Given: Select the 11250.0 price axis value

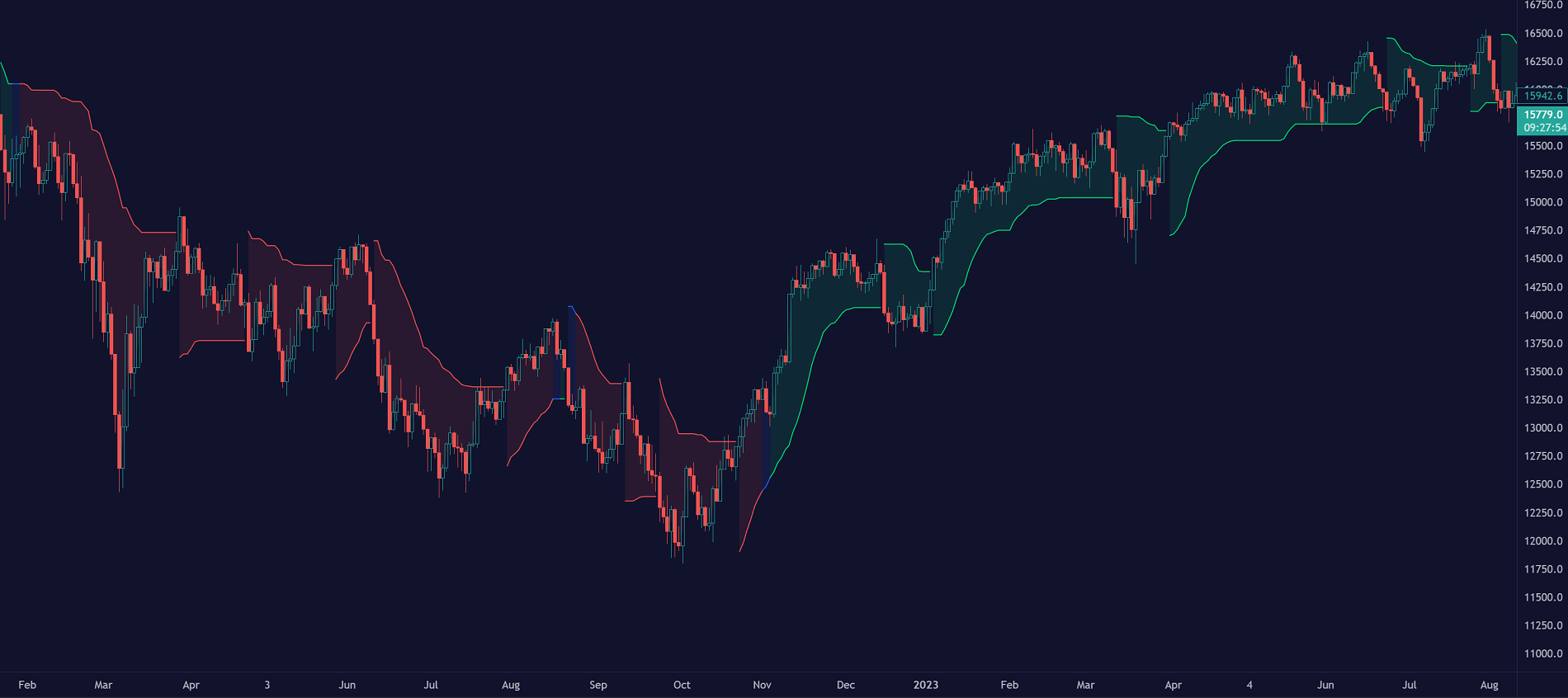Looking at the screenshot, I should click(x=1543, y=625).
